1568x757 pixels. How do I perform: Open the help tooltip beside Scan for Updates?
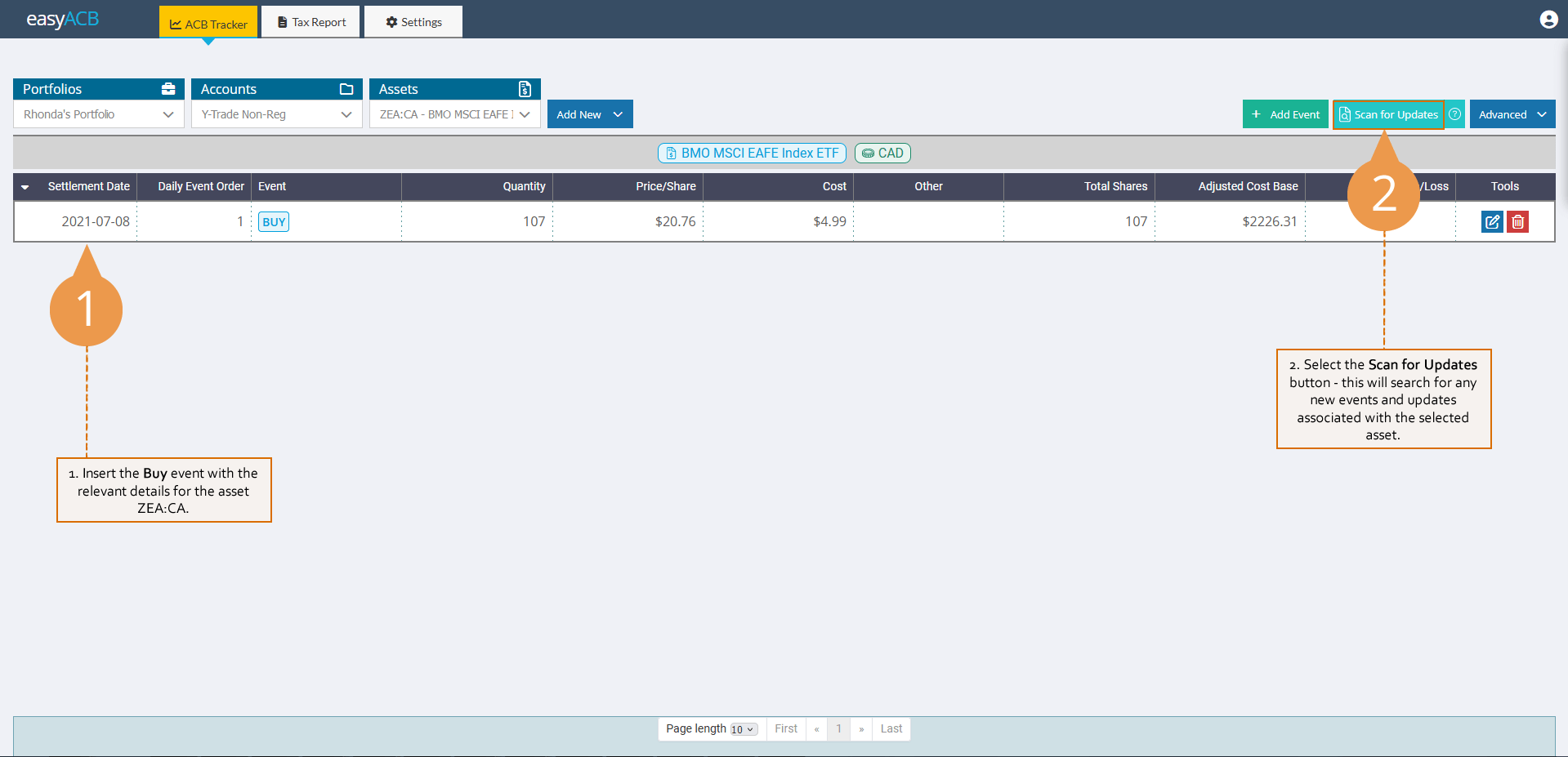click(1454, 114)
